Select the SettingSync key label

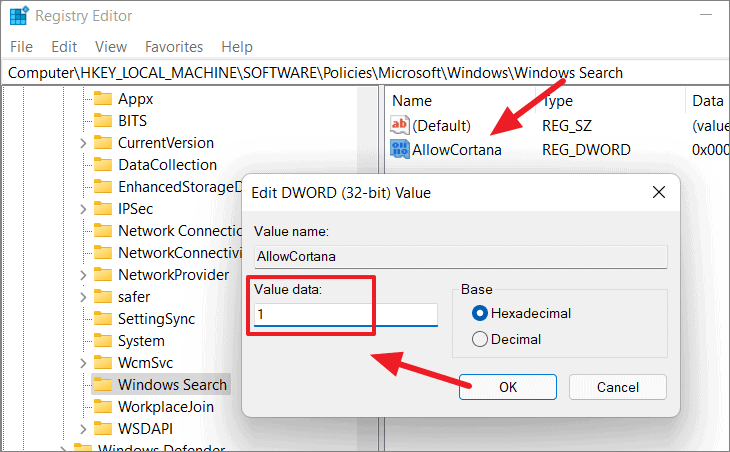pyautogui.click(x=156, y=318)
